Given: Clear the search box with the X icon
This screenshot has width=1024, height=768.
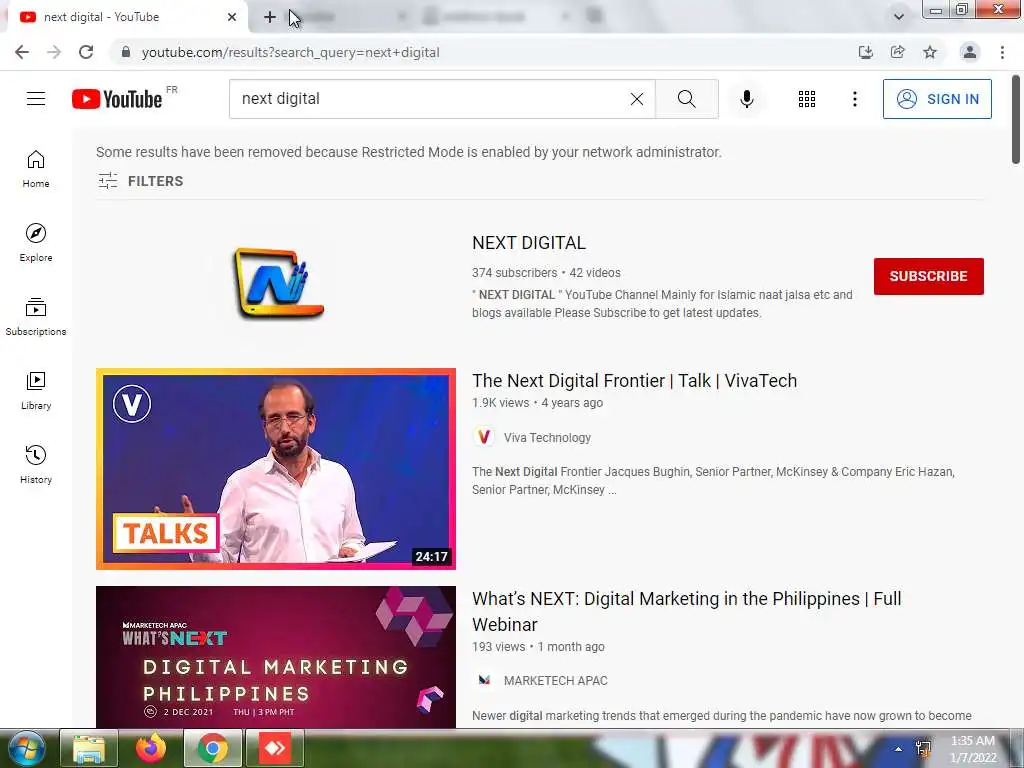Looking at the screenshot, I should [637, 99].
